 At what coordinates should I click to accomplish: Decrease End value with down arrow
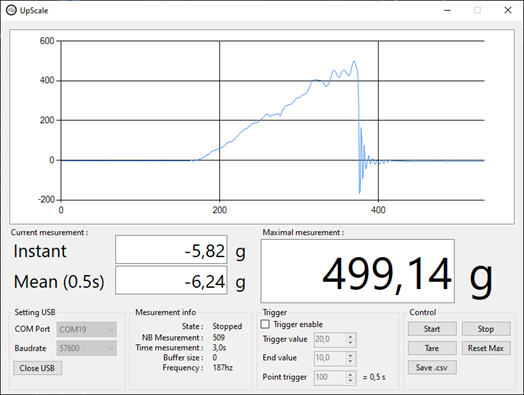(x=350, y=362)
